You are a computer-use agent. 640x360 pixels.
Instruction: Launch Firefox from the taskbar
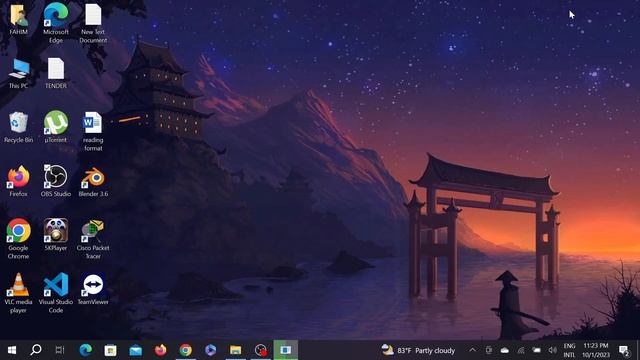[161, 350]
